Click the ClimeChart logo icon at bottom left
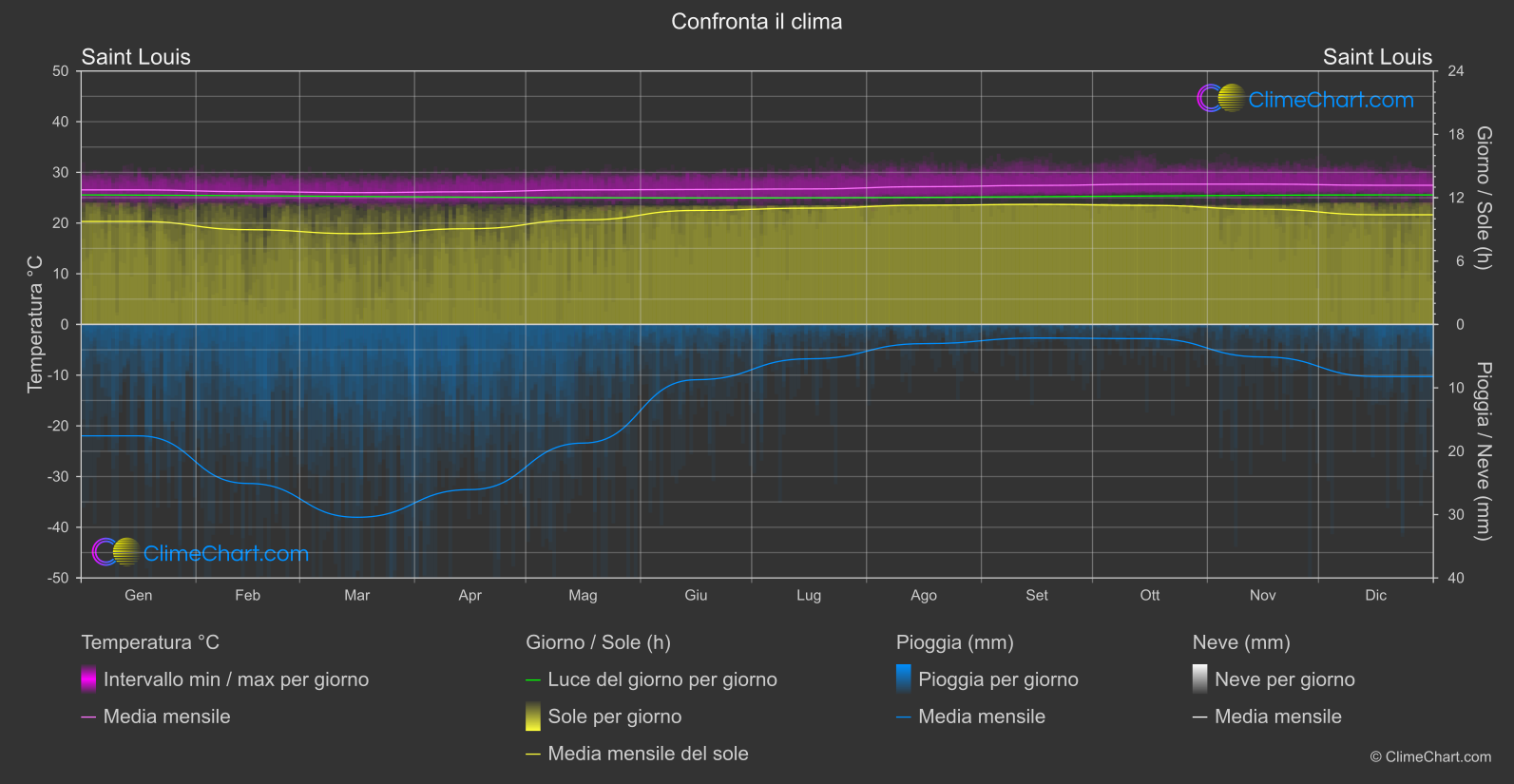This screenshot has width=1514, height=784. click(116, 551)
